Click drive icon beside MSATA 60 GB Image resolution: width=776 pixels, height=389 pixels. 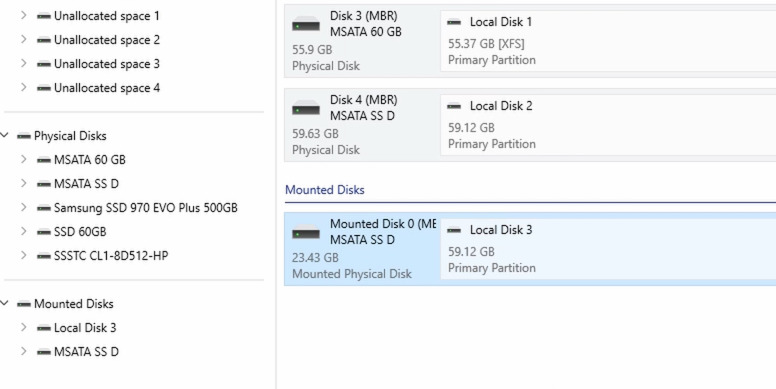44,160
